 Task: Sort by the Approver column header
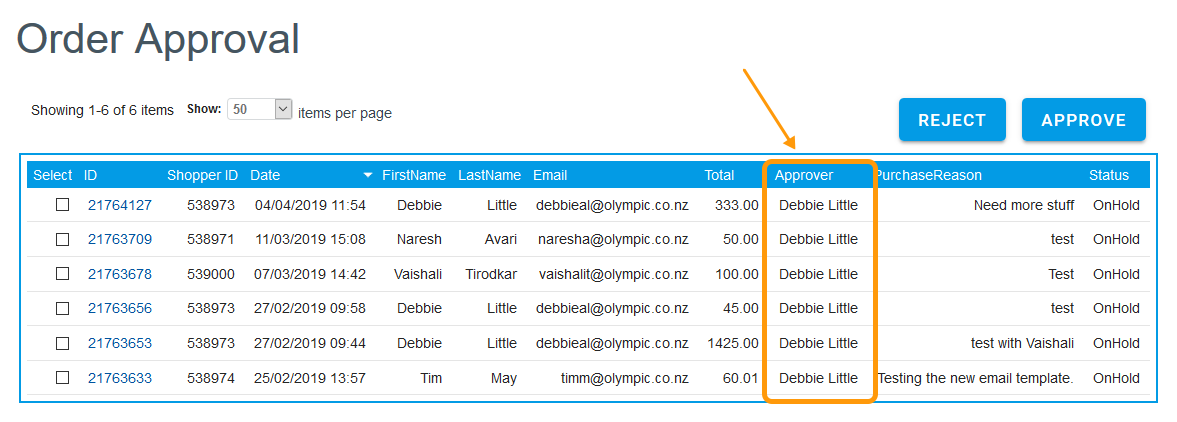coord(804,175)
